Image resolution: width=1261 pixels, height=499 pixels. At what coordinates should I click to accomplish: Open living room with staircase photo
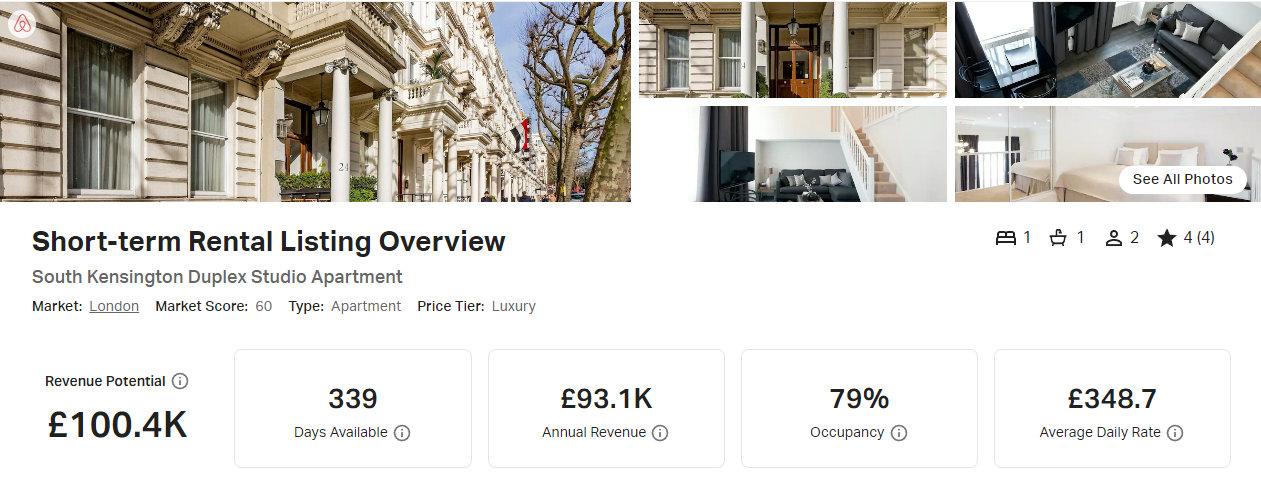click(793, 154)
